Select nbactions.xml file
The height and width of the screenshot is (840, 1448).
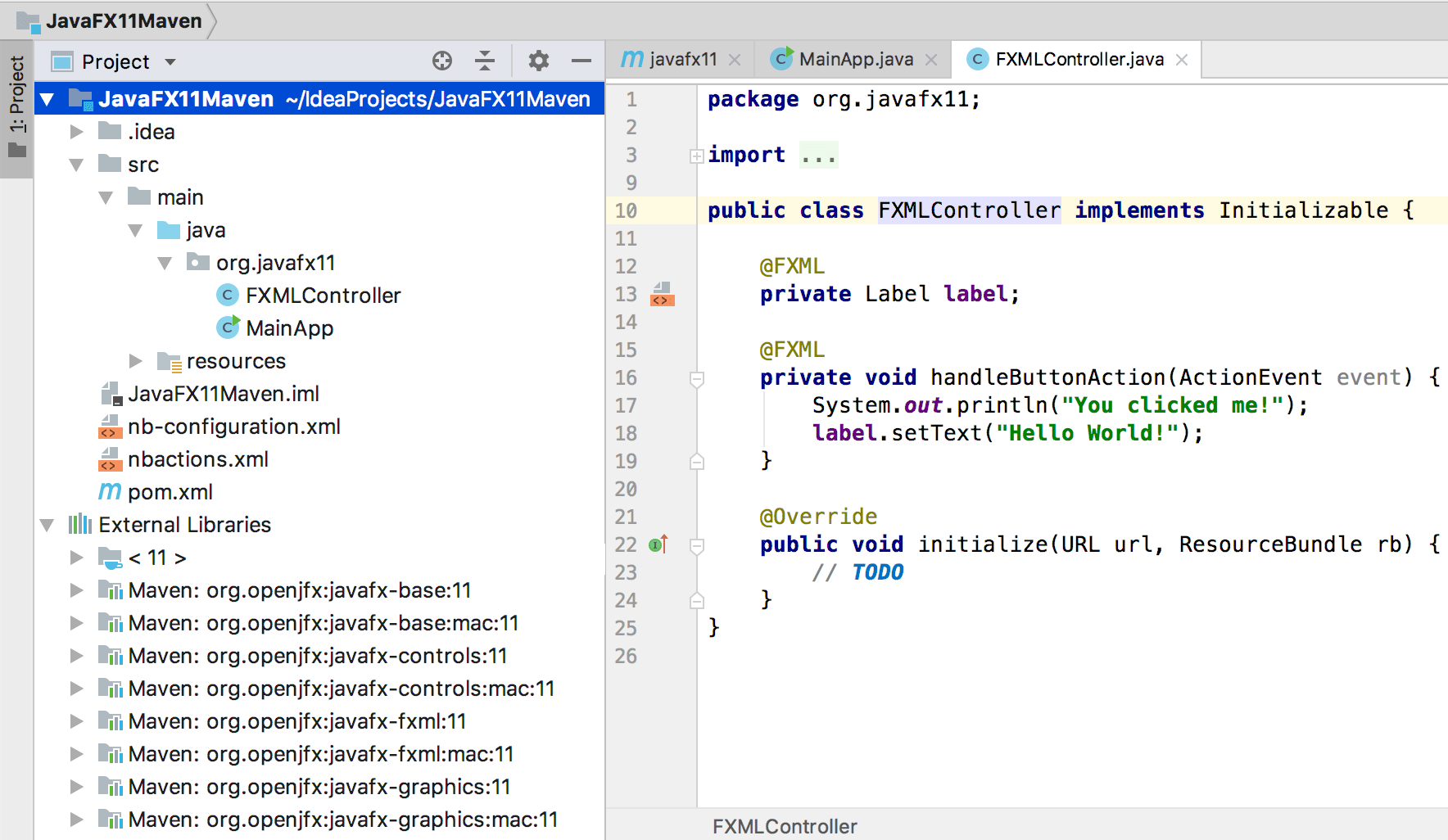click(198, 459)
